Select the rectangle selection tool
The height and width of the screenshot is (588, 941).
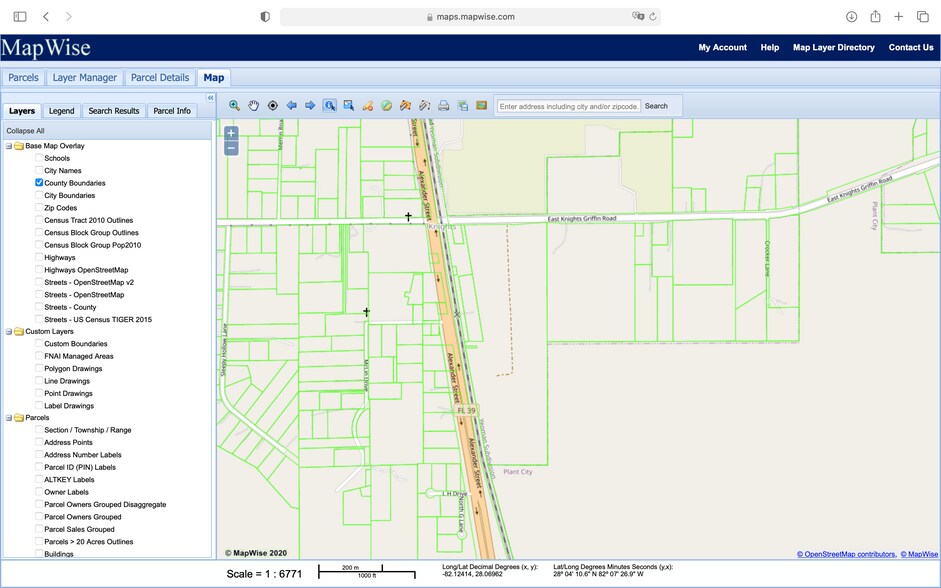[349, 105]
